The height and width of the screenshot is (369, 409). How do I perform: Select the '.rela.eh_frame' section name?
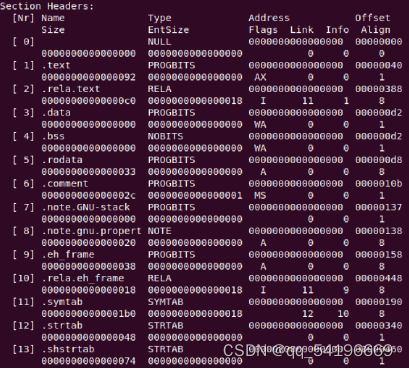click(83, 278)
